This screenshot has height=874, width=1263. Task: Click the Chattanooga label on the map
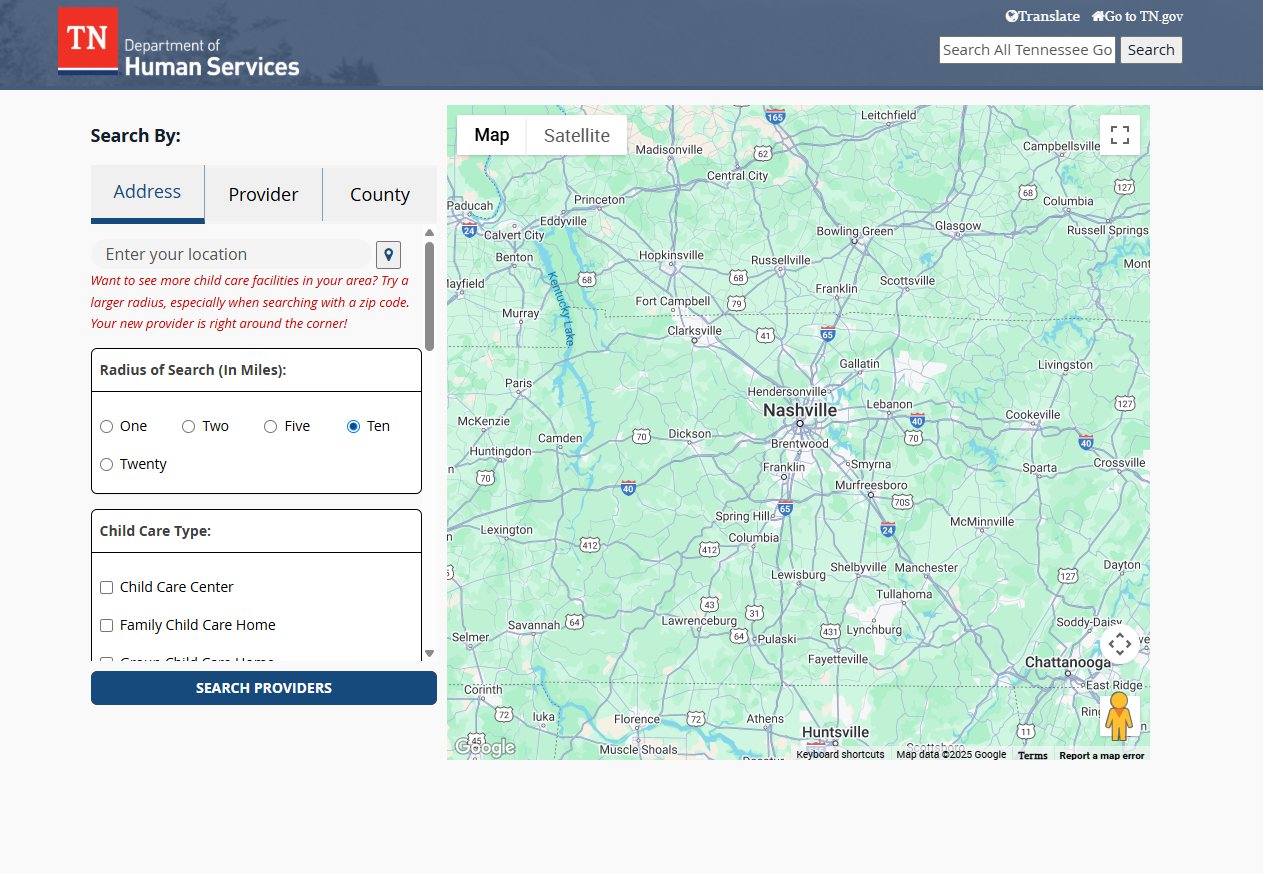pos(1068,663)
